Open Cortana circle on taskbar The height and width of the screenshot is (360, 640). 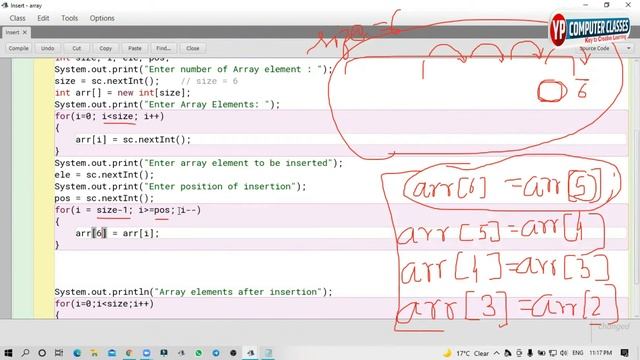point(42,353)
